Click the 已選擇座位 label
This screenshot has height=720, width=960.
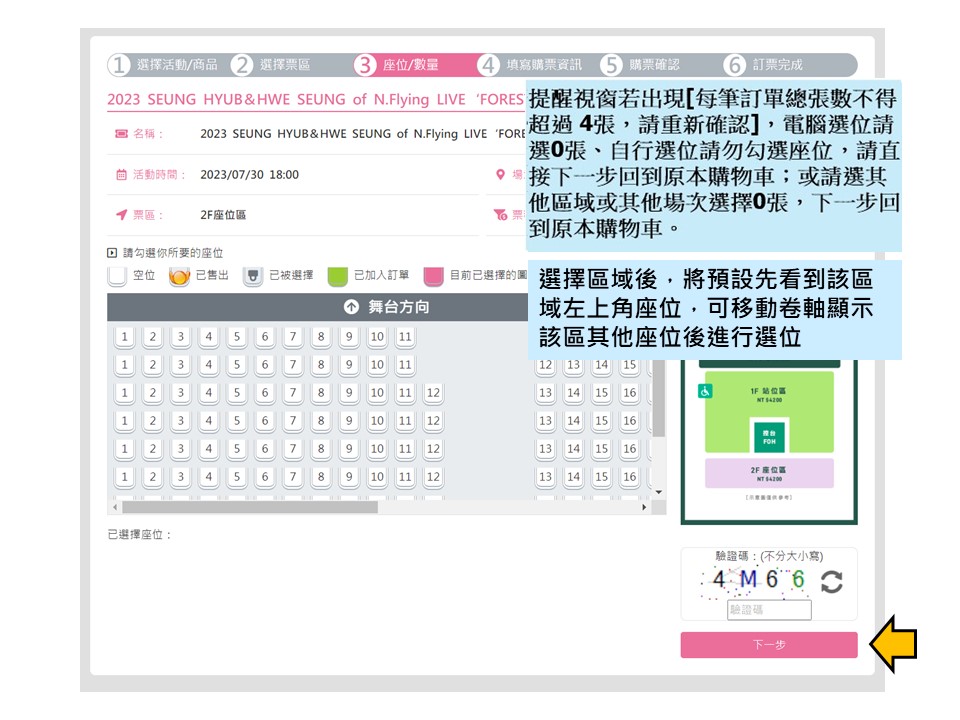click(138, 534)
